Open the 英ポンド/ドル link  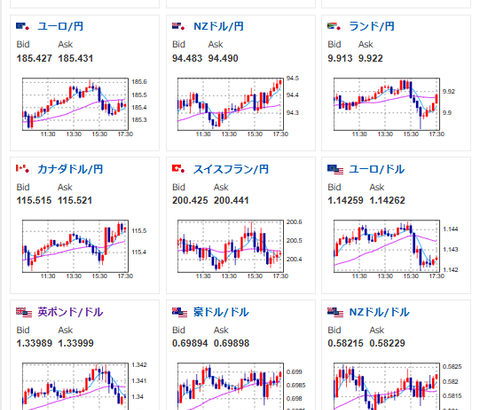click(70, 312)
